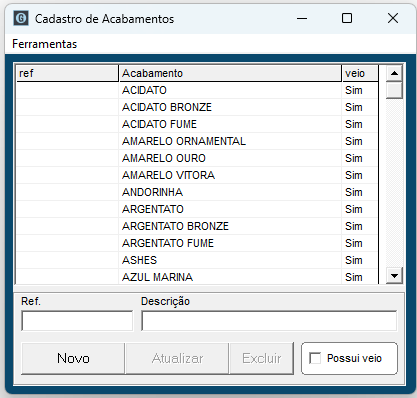
Task: Click the veio column header
Action: tap(360, 73)
